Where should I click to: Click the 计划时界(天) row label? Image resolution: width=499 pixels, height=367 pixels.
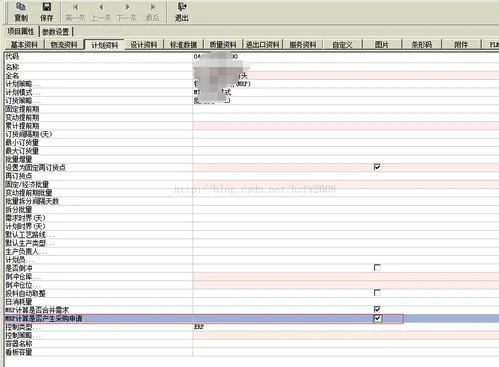[25, 226]
